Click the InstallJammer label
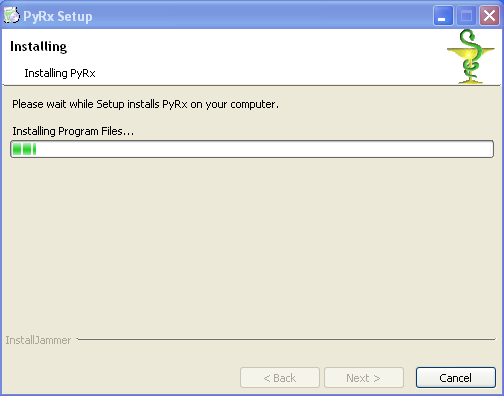 click(38, 340)
